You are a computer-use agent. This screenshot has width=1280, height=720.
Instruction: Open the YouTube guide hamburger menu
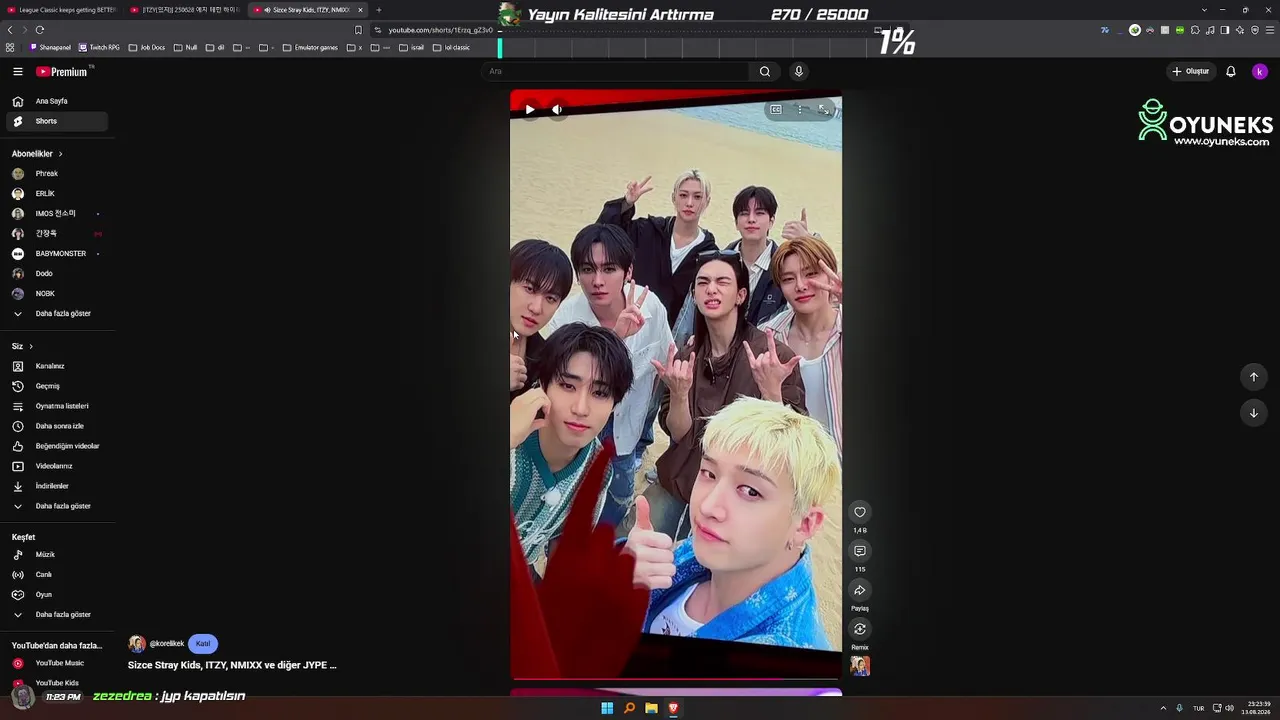click(x=17, y=71)
